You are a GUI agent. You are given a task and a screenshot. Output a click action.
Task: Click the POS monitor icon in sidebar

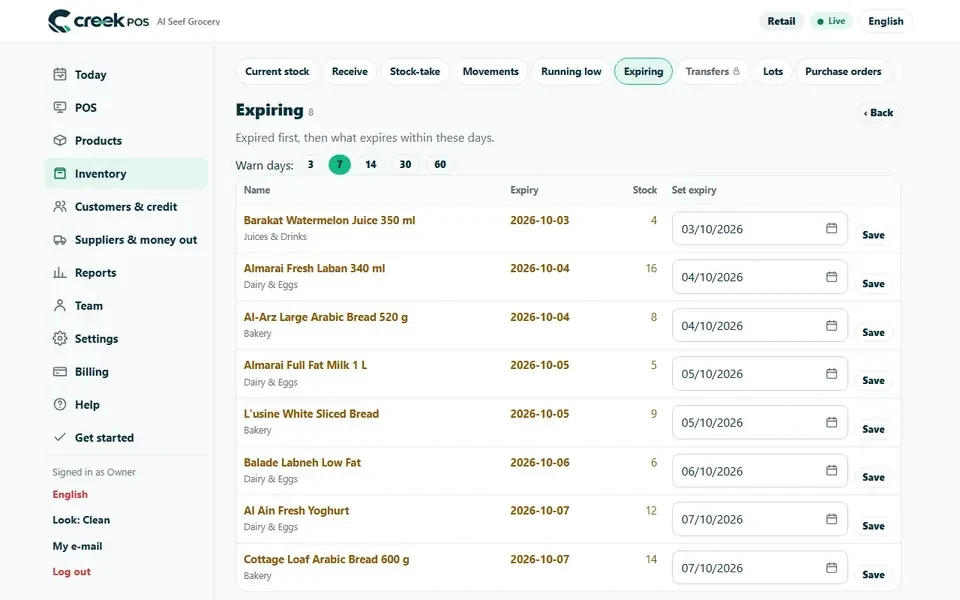pos(60,107)
